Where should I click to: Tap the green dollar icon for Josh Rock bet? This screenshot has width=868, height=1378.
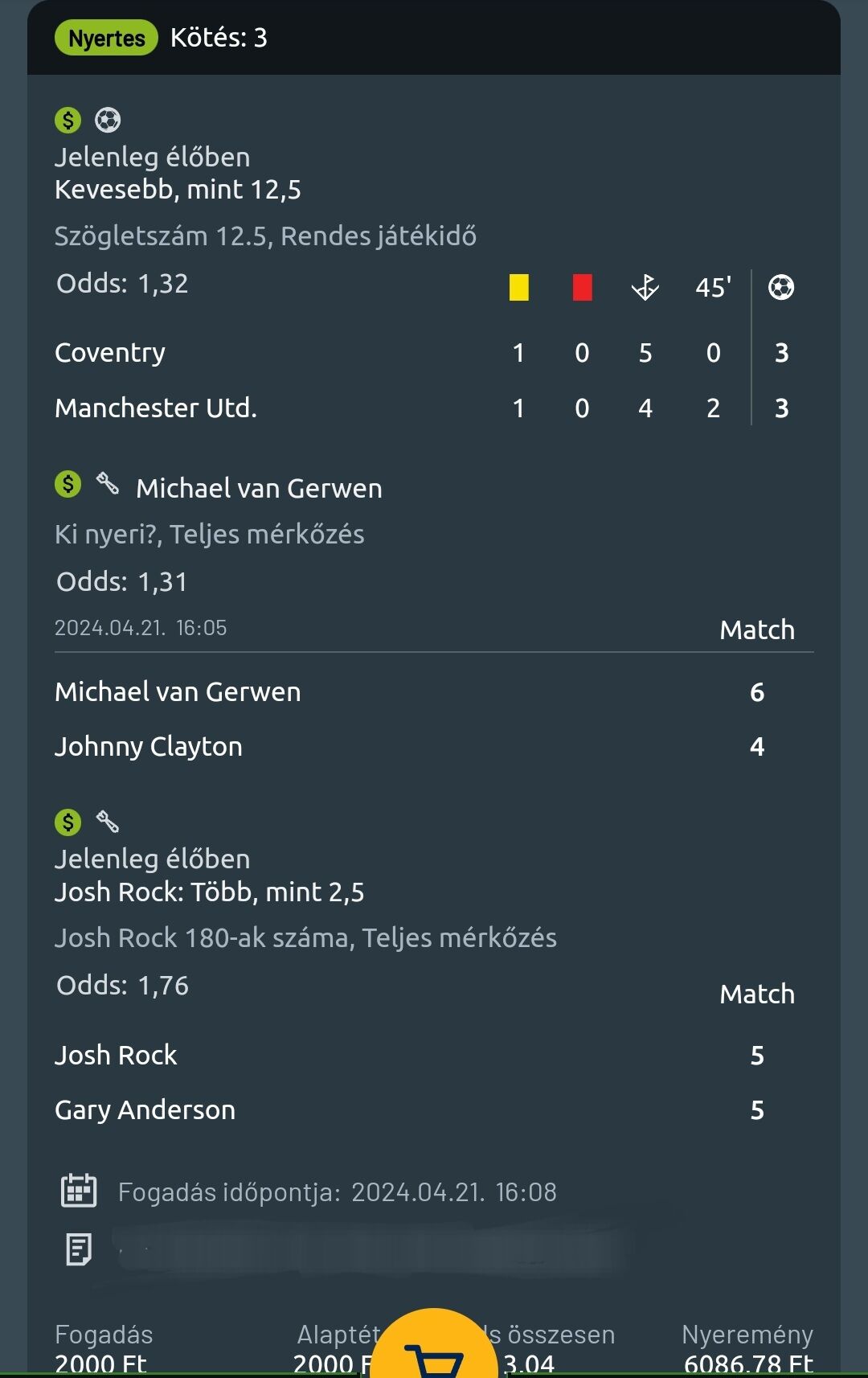pyautogui.click(x=68, y=822)
